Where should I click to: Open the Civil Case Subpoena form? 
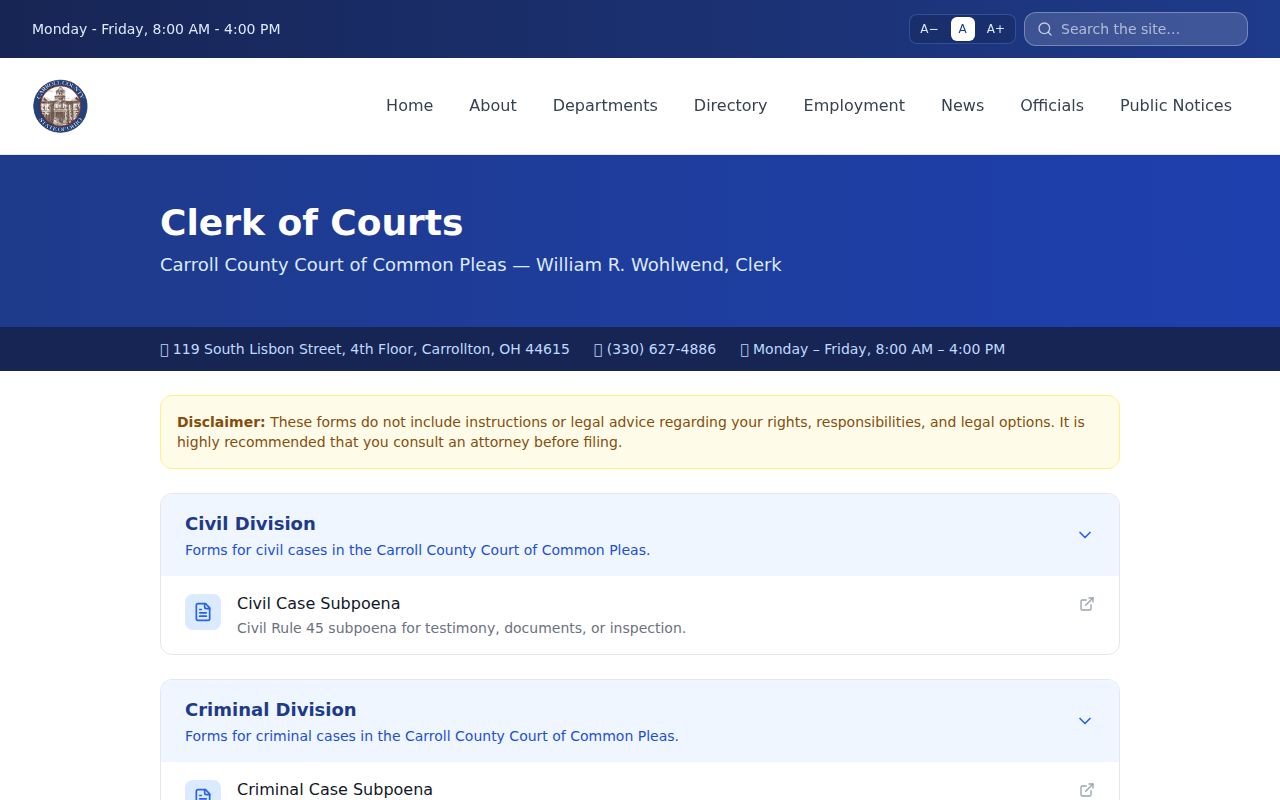tap(640, 615)
